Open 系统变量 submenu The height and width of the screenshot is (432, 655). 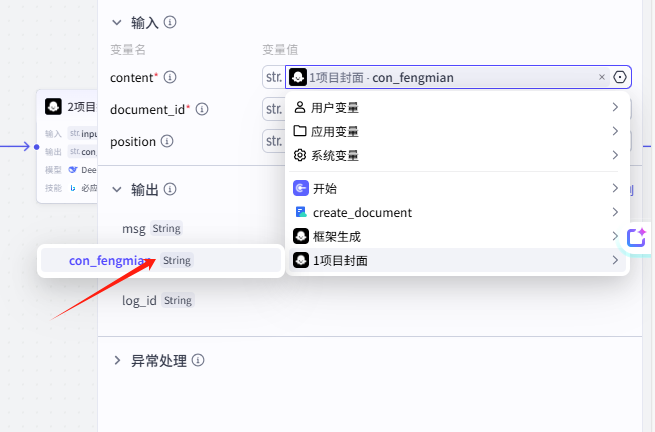[456, 155]
